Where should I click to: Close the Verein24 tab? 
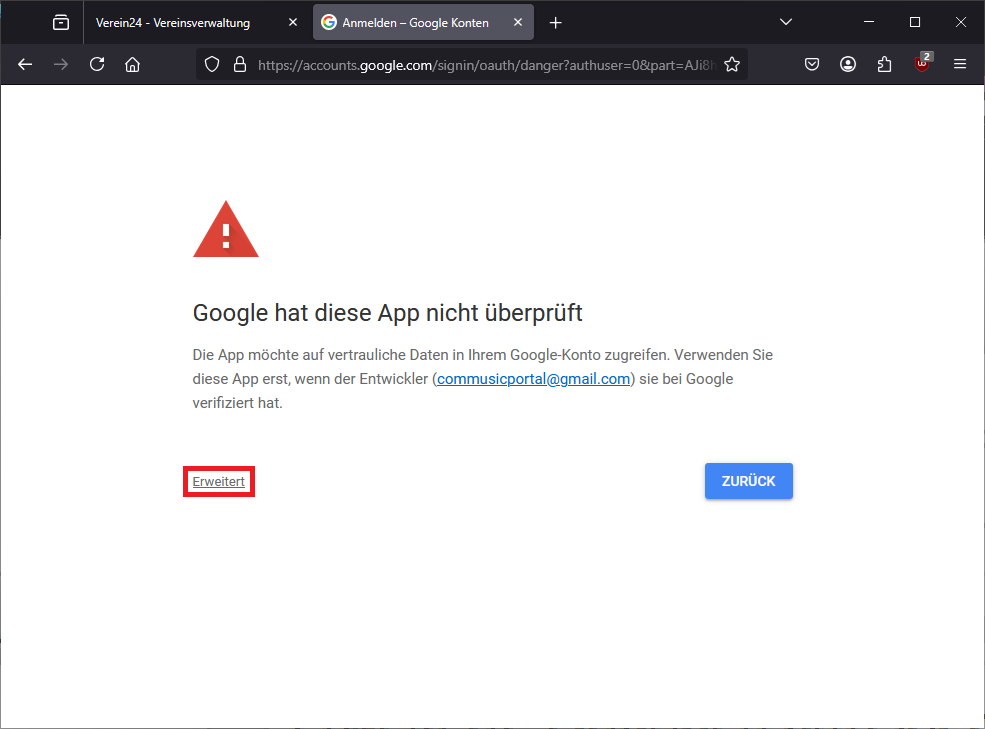[293, 23]
